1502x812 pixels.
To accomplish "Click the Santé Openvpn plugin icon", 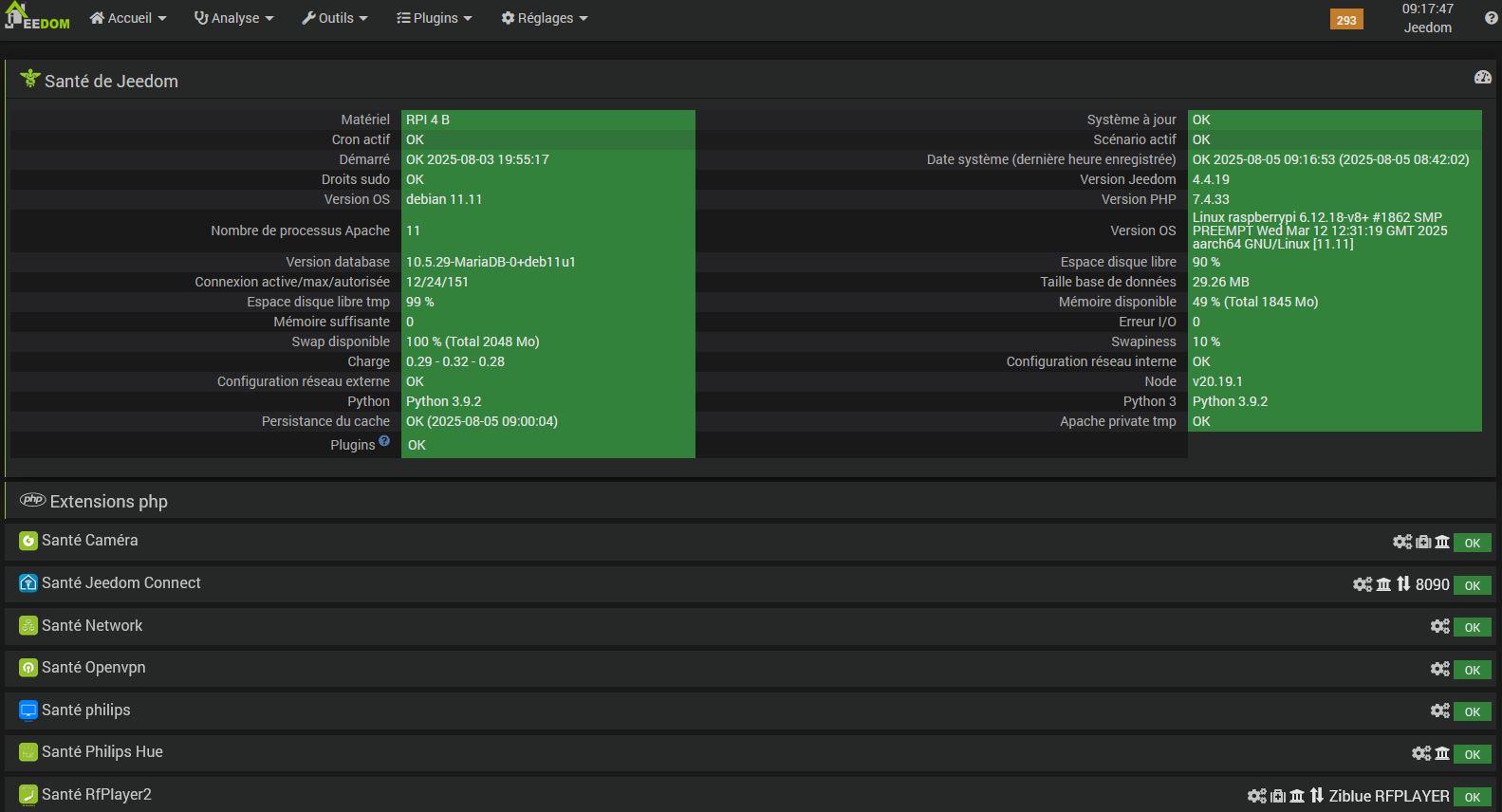I will (28, 668).
